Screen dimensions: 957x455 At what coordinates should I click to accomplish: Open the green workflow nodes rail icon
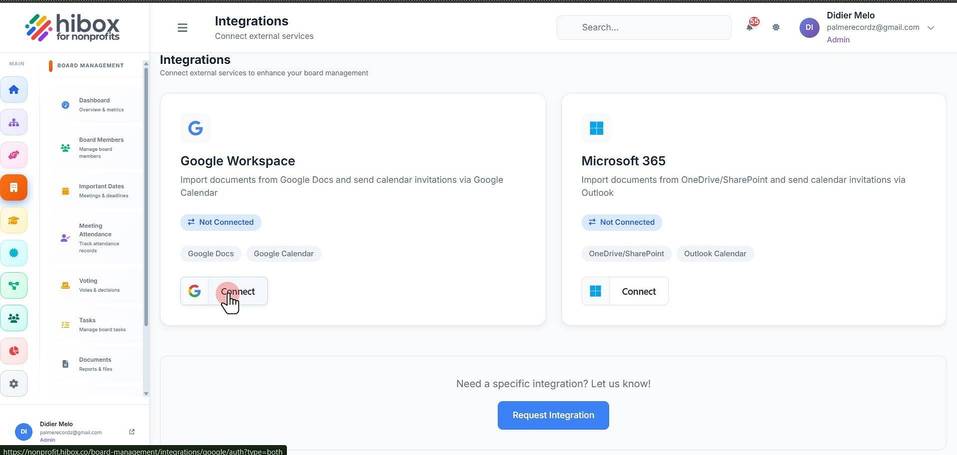tap(13, 285)
